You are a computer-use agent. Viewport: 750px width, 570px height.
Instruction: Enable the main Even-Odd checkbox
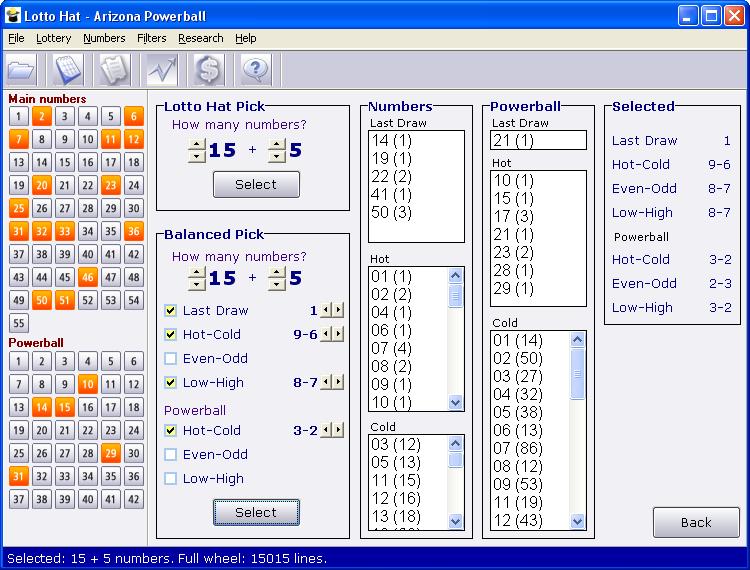[x=170, y=358]
